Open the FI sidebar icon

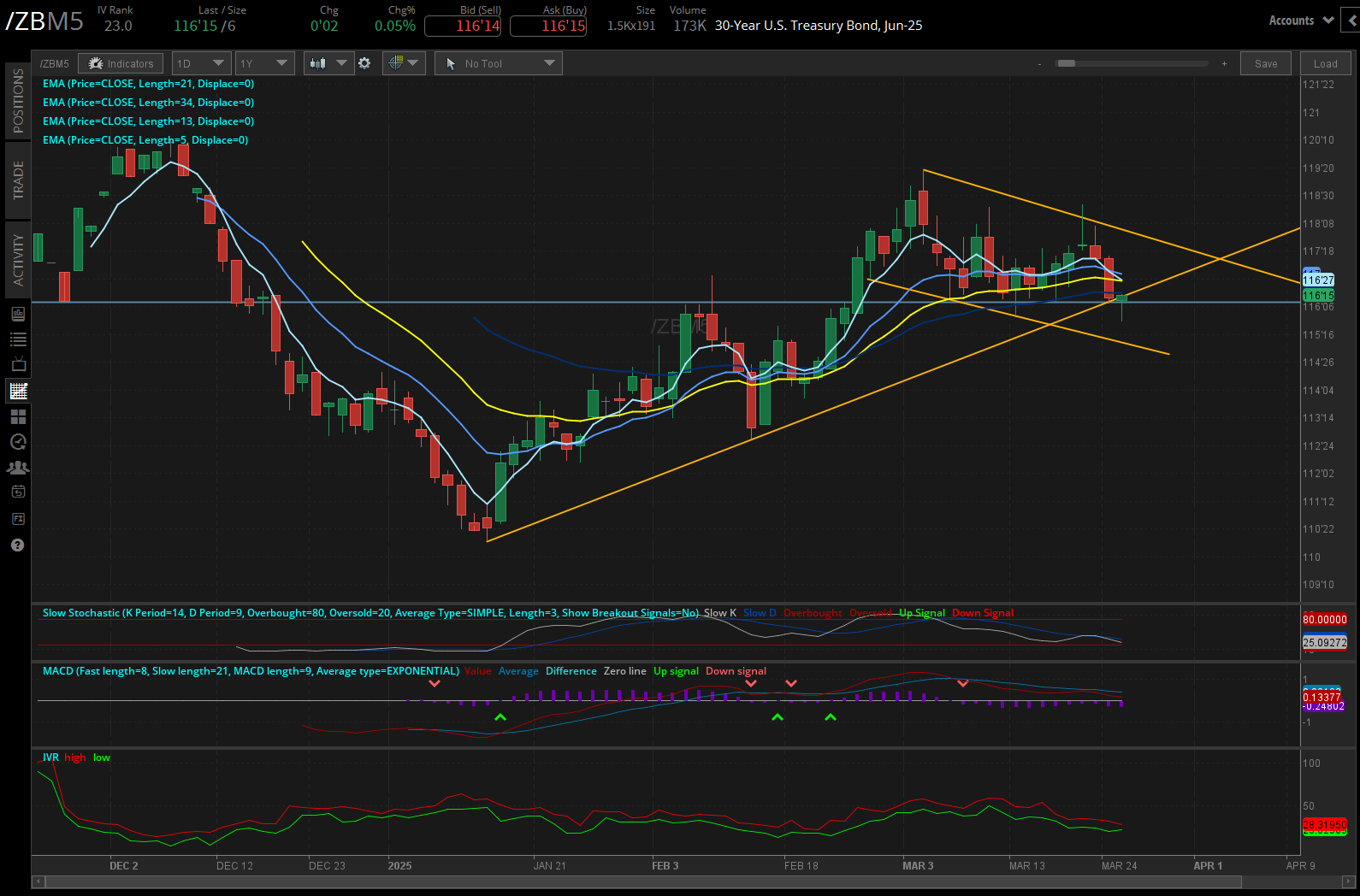(x=18, y=518)
